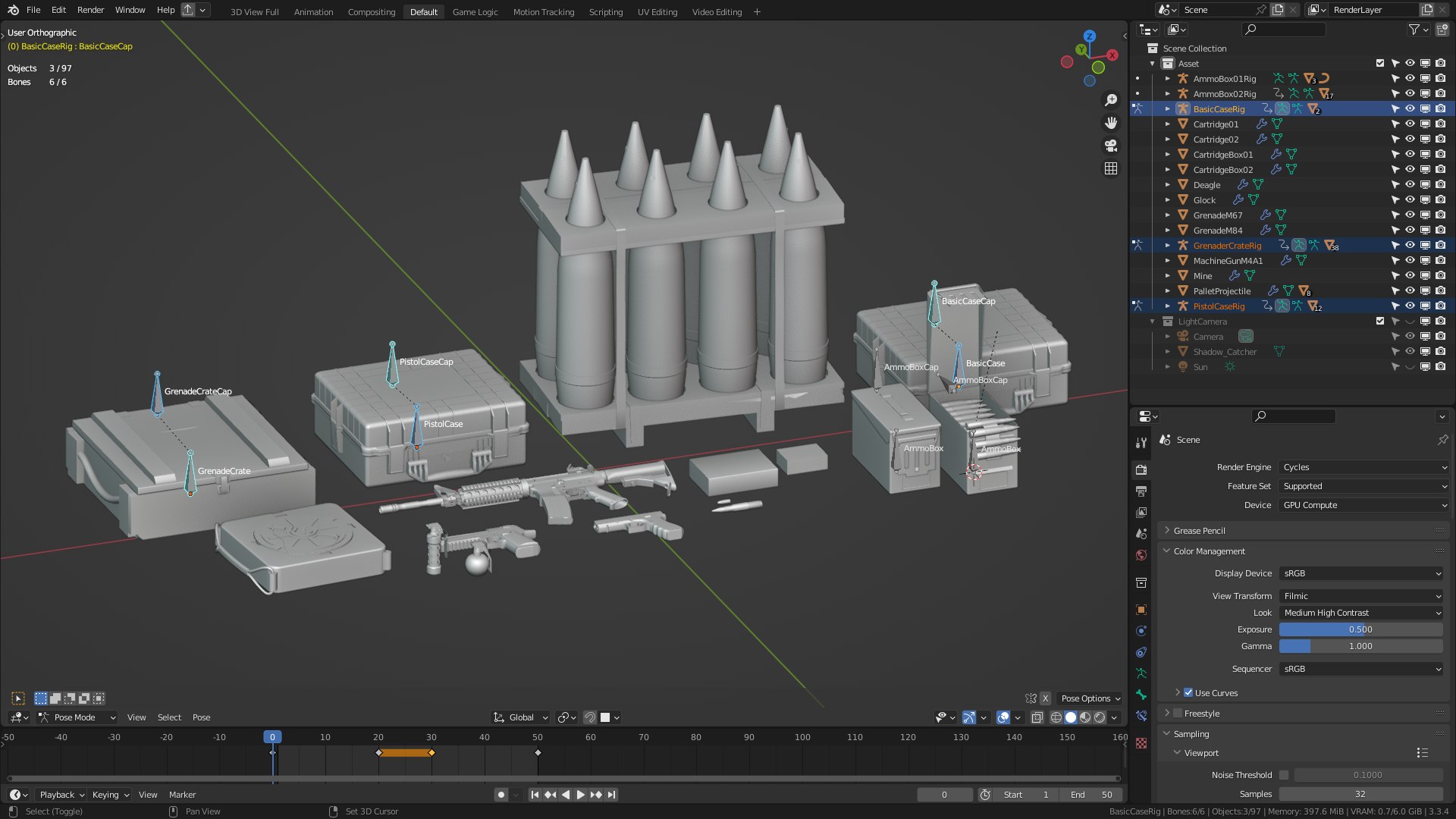The image size is (1456, 819).
Task: Enable the Freestyle checkbox
Action: pyautogui.click(x=1178, y=714)
